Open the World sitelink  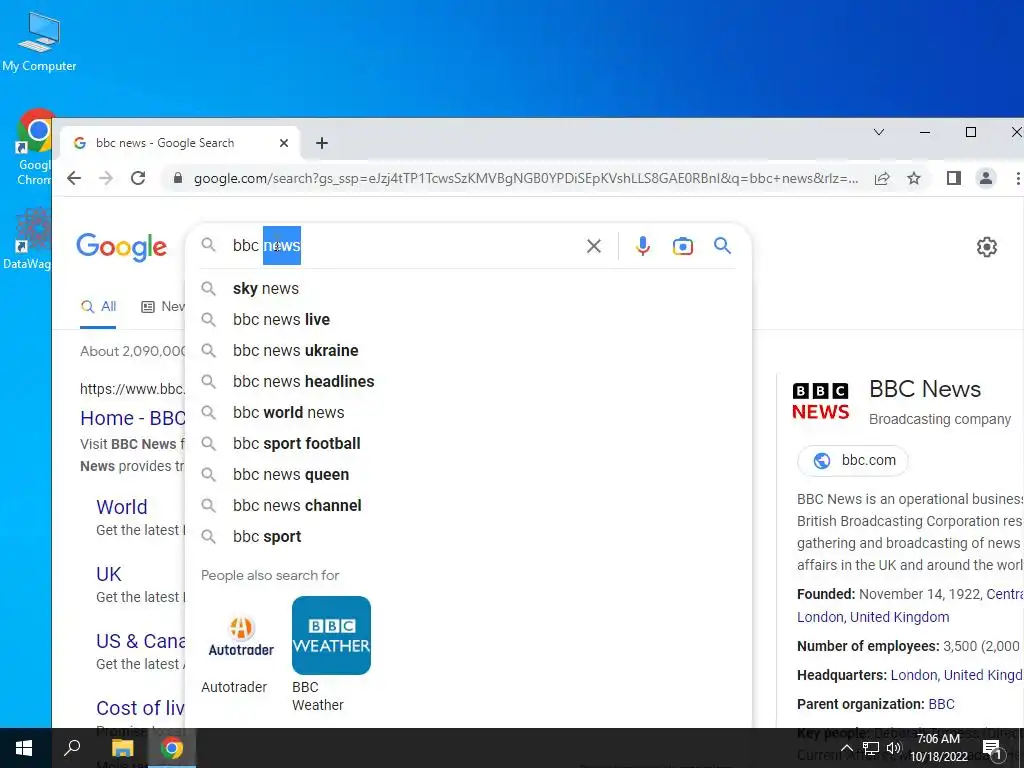(x=121, y=507)
